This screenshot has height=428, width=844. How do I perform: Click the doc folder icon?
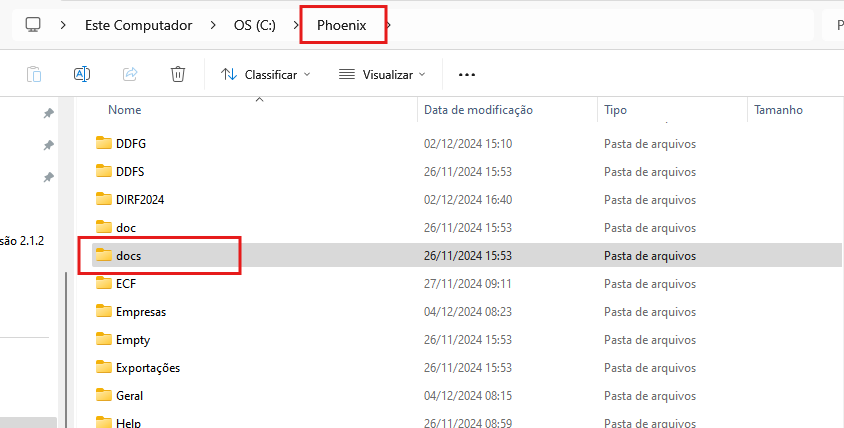(104, 227)
